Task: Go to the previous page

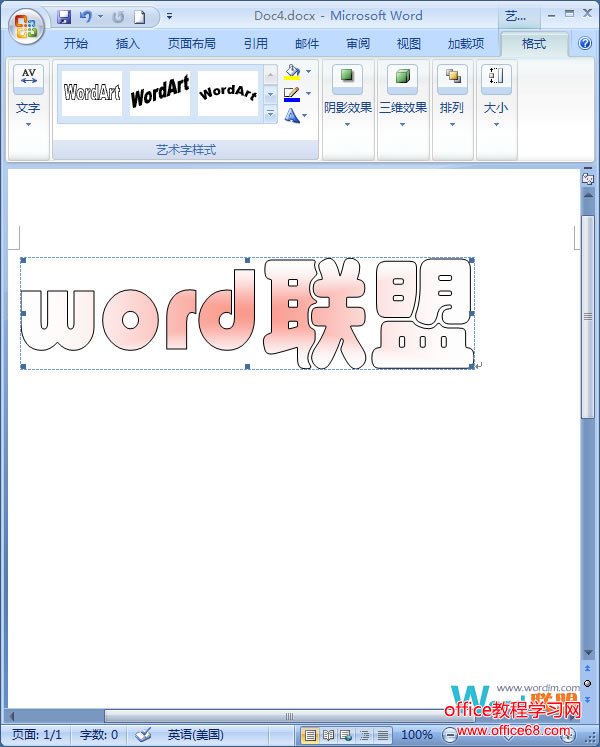Action: [x=588, y=669]
